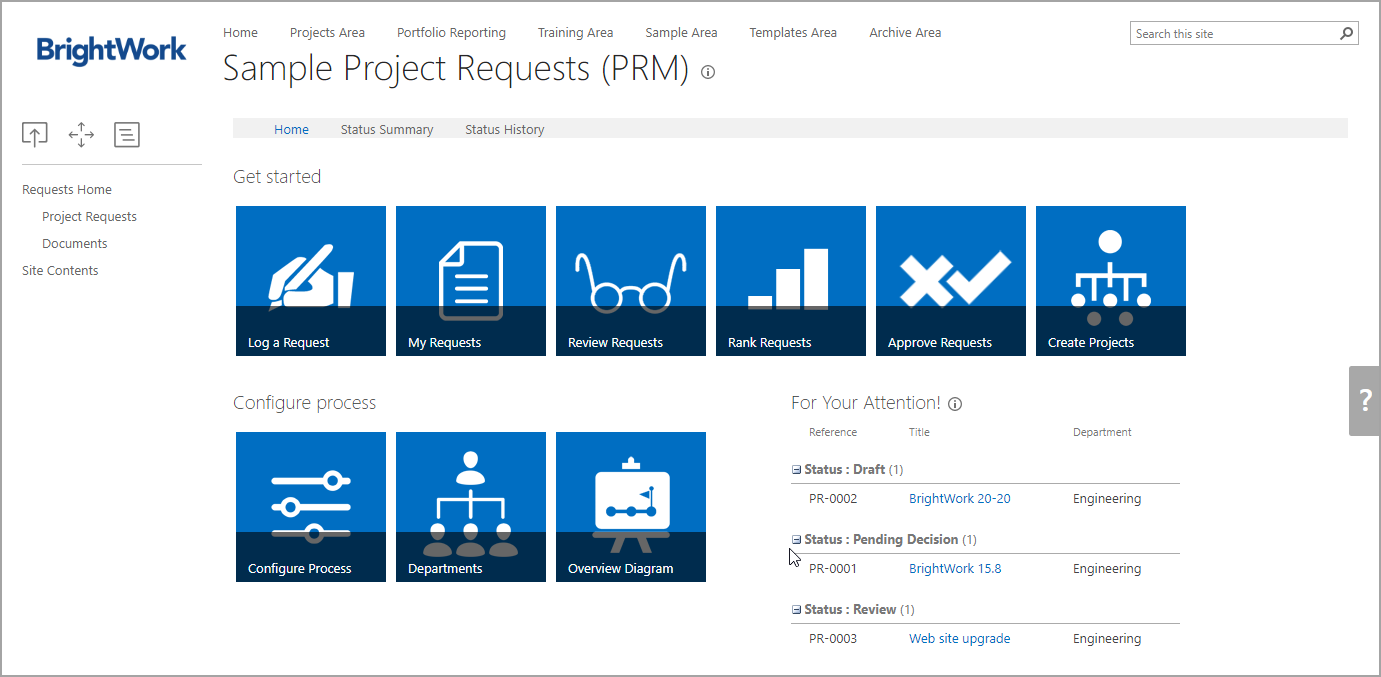
Task: Open Portfolio Reporting in top navigation
Action: click(x=451, y=33)
